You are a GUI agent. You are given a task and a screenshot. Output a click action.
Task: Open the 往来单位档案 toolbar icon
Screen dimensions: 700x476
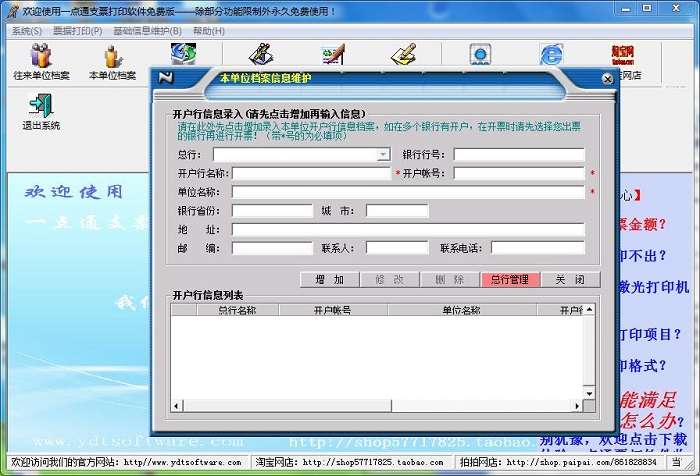point(41,62)
